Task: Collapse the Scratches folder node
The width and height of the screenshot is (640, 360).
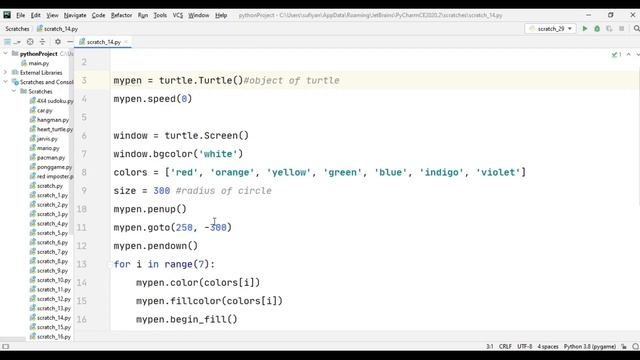Action: tap(14, 91)
